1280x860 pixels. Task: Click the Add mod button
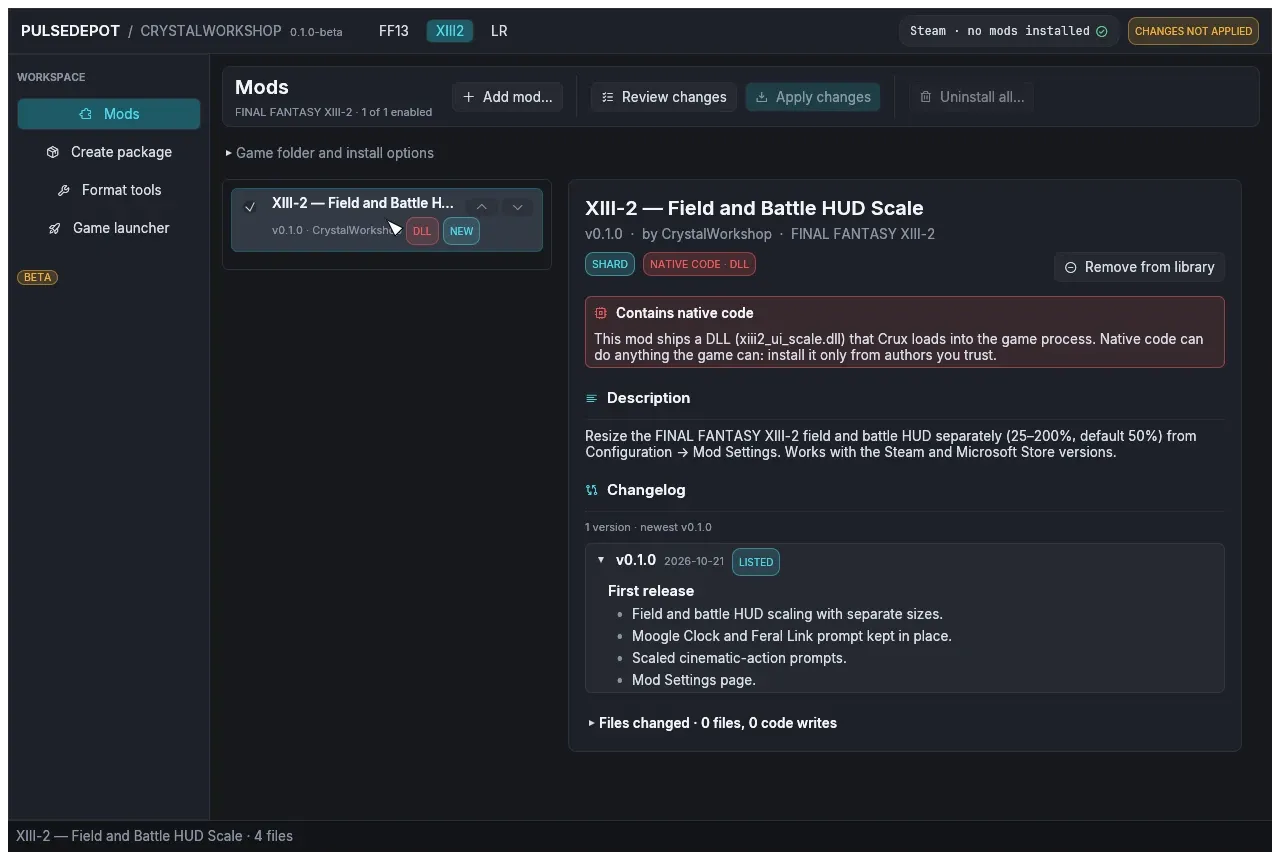coord(508,97)
